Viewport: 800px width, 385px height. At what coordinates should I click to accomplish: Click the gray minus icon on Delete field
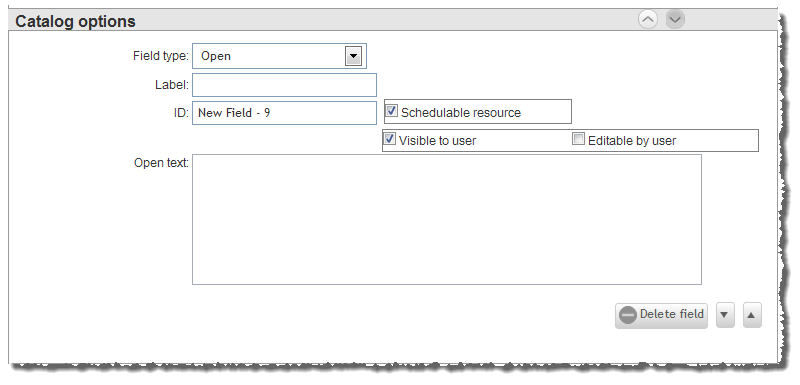(x=628, y=315)
